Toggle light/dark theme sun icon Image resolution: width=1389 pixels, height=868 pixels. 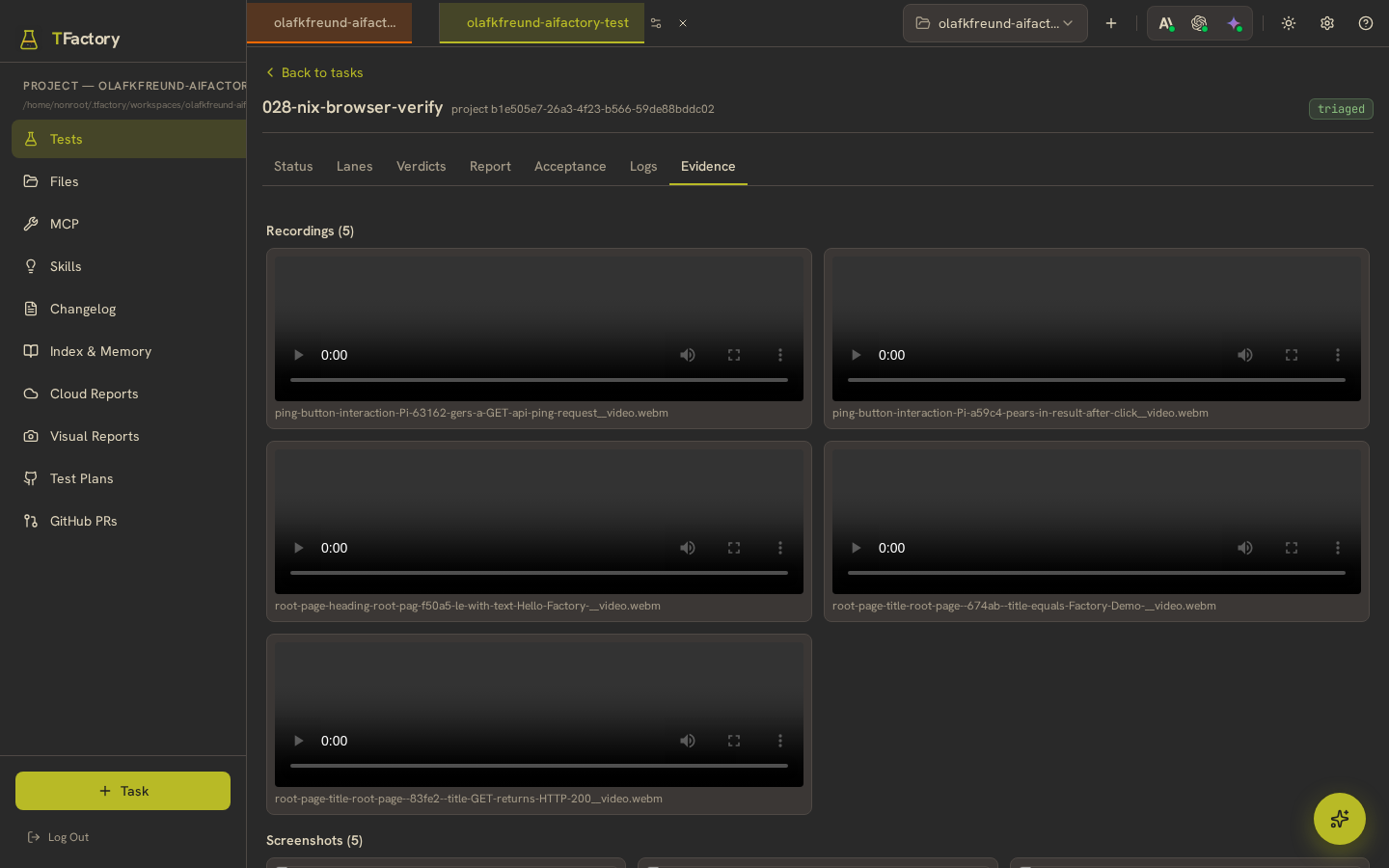coord(1289,23)
